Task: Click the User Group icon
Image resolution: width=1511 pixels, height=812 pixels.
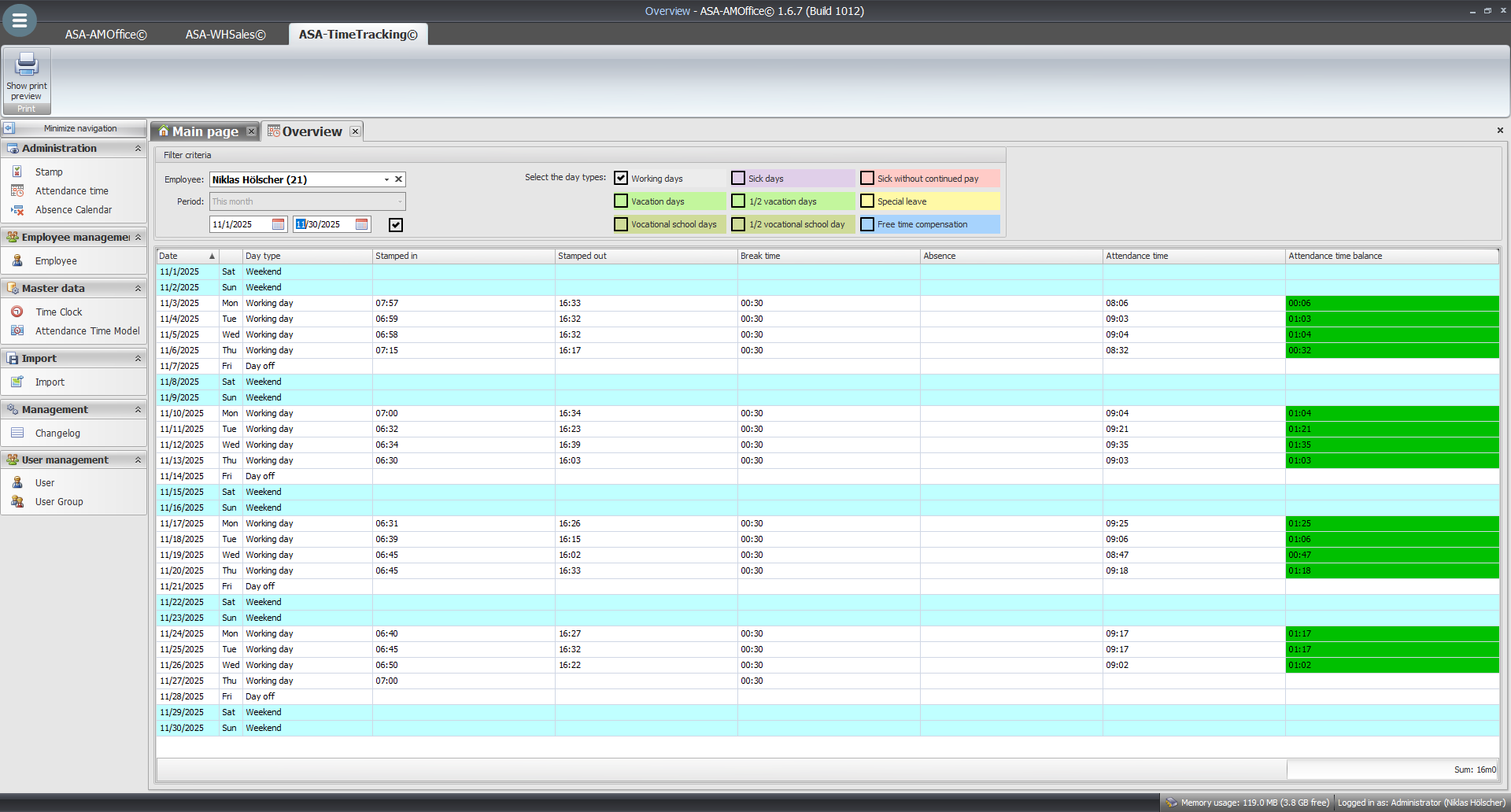Action: click(17, 502)
